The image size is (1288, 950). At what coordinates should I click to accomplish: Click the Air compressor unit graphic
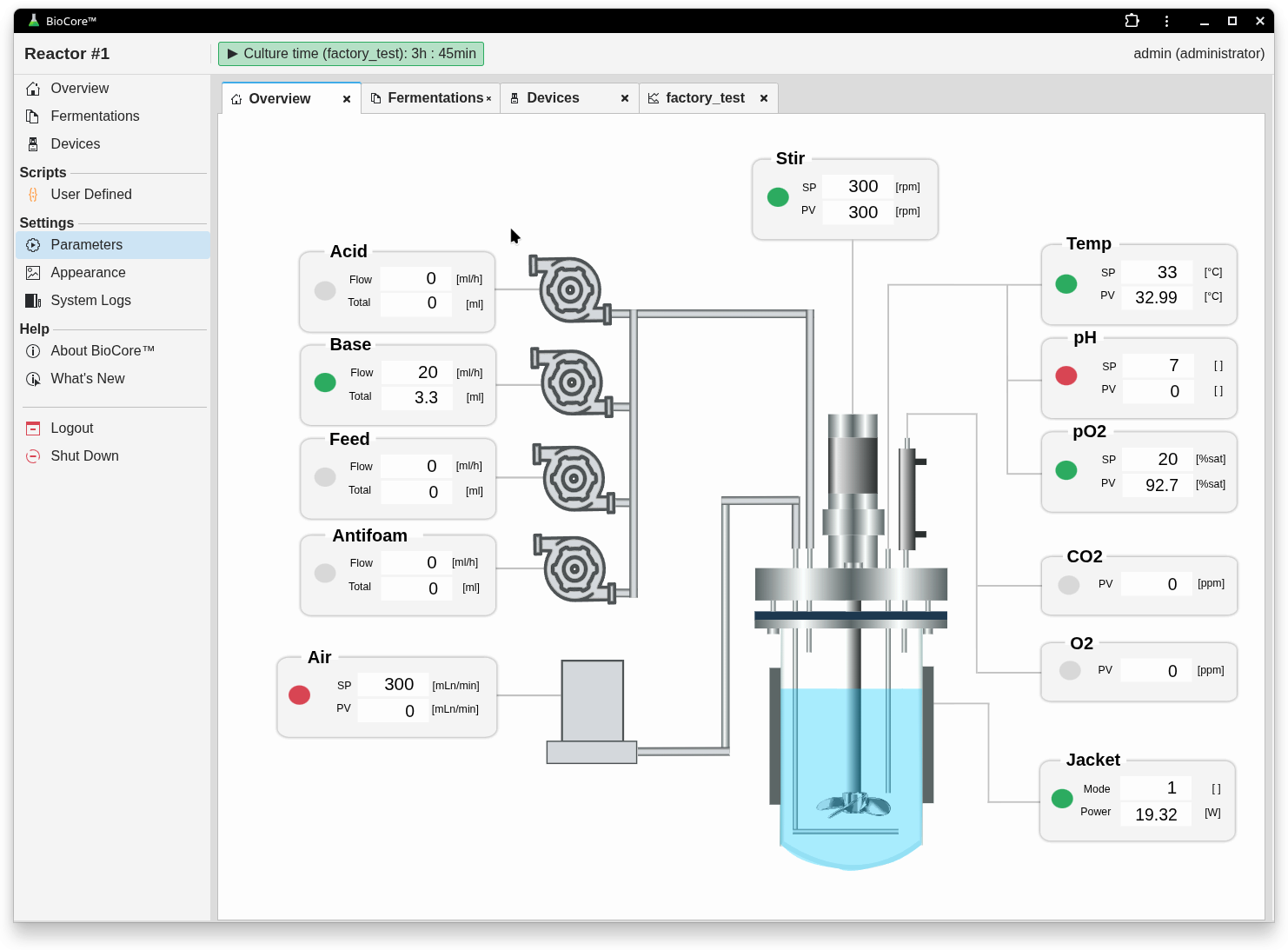pyautogui.click(x=592, y=712)
